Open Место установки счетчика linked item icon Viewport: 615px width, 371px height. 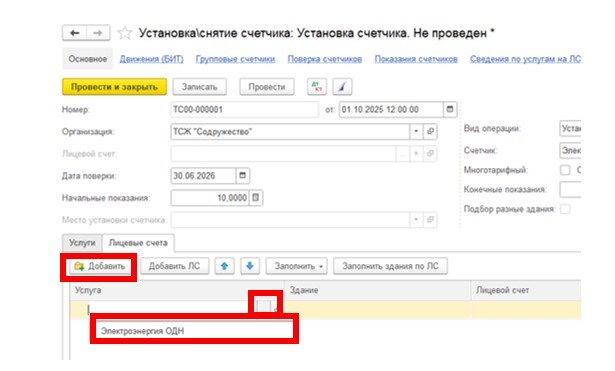coord(430,220)
